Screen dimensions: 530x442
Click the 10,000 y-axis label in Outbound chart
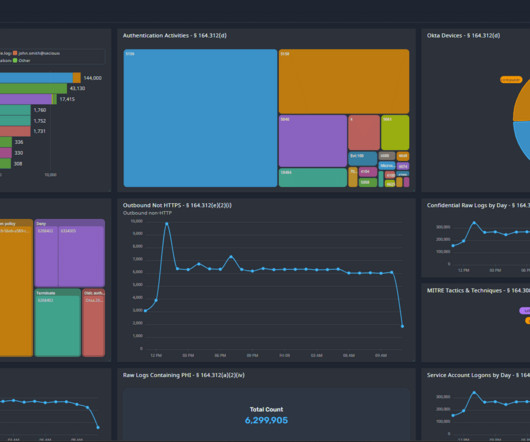pos(137,221)
